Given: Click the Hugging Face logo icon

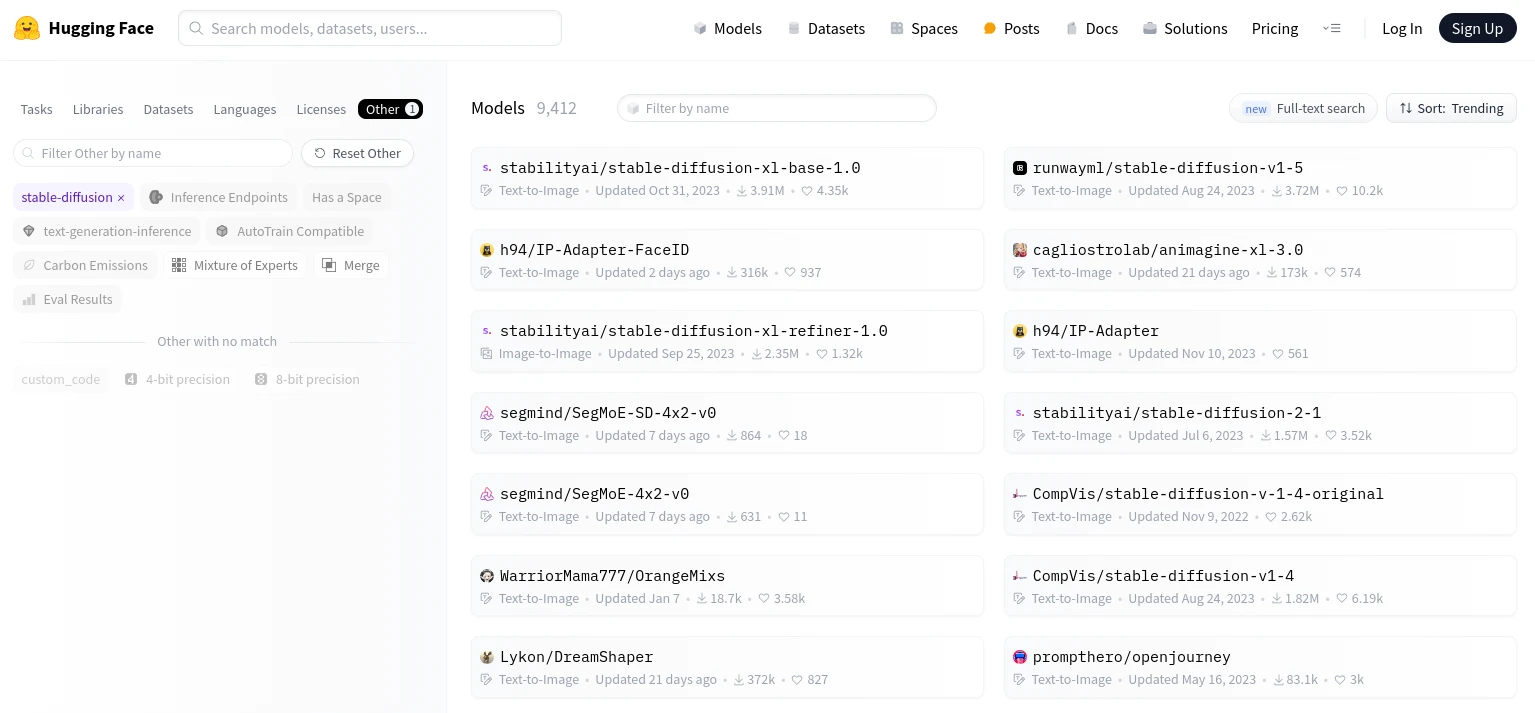Looking at the screenshot, I should click(x=27, y=28).
